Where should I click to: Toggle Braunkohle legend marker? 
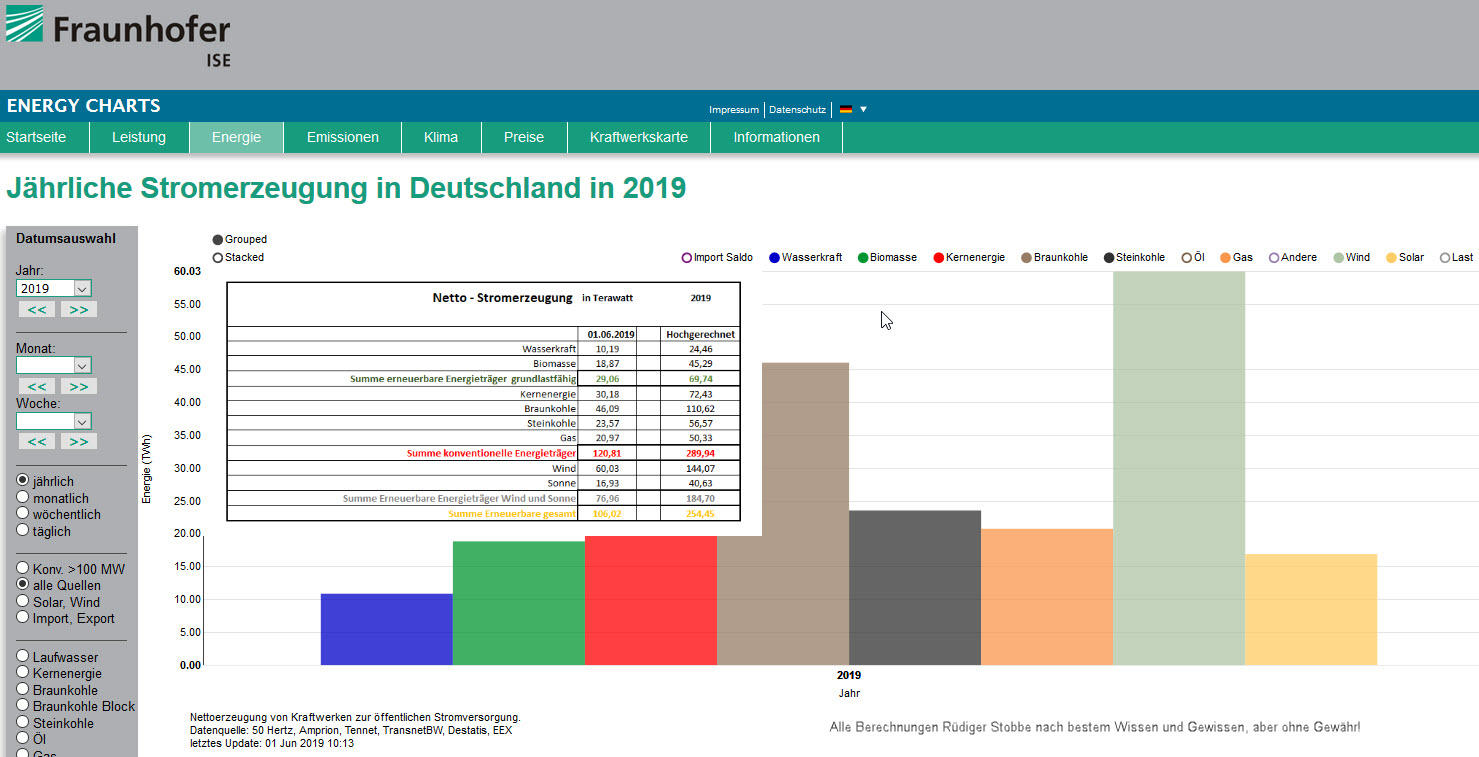(x=1026, y=258)
